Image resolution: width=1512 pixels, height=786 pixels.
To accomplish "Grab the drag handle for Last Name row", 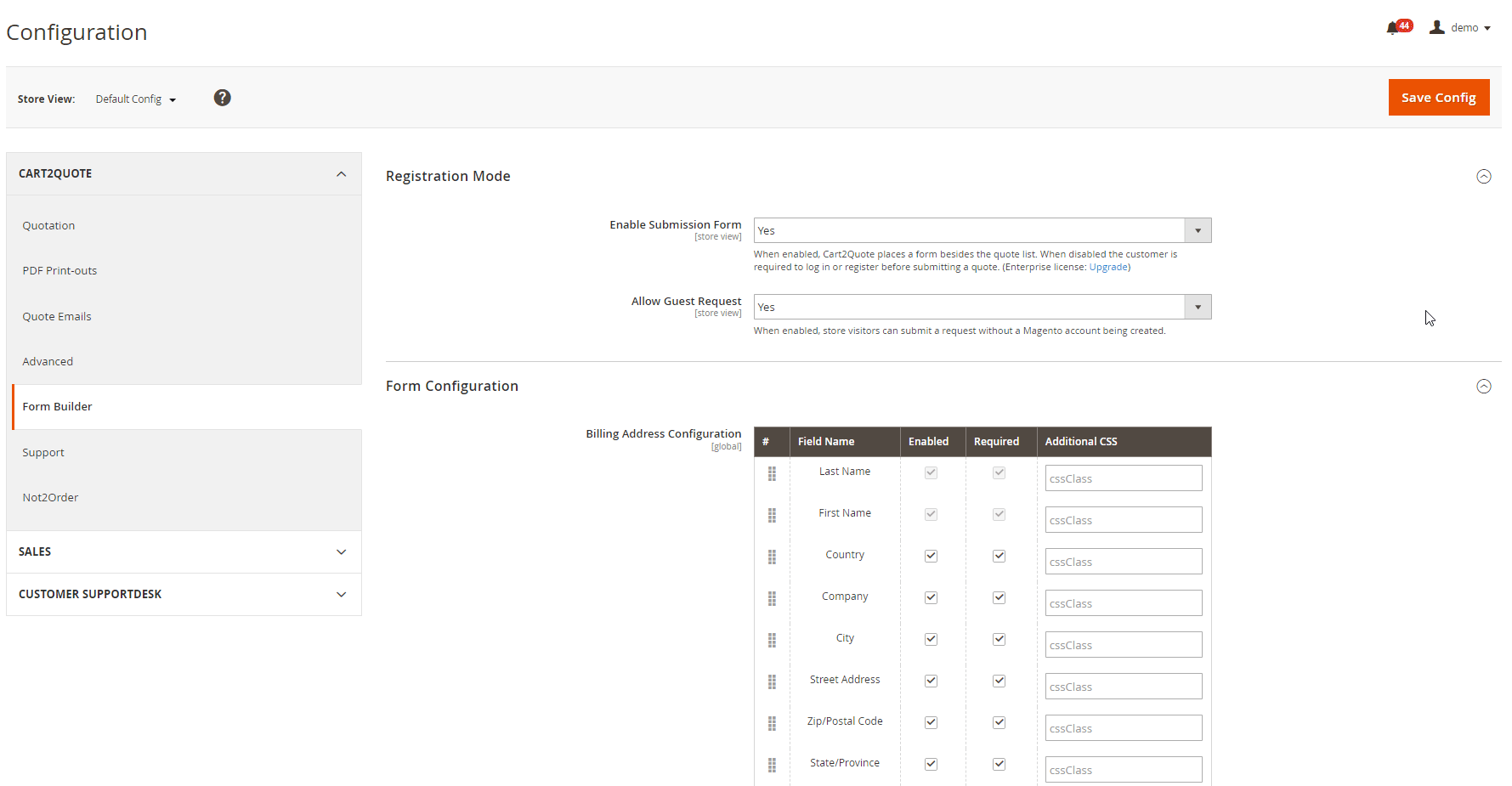I will point(772,474).
